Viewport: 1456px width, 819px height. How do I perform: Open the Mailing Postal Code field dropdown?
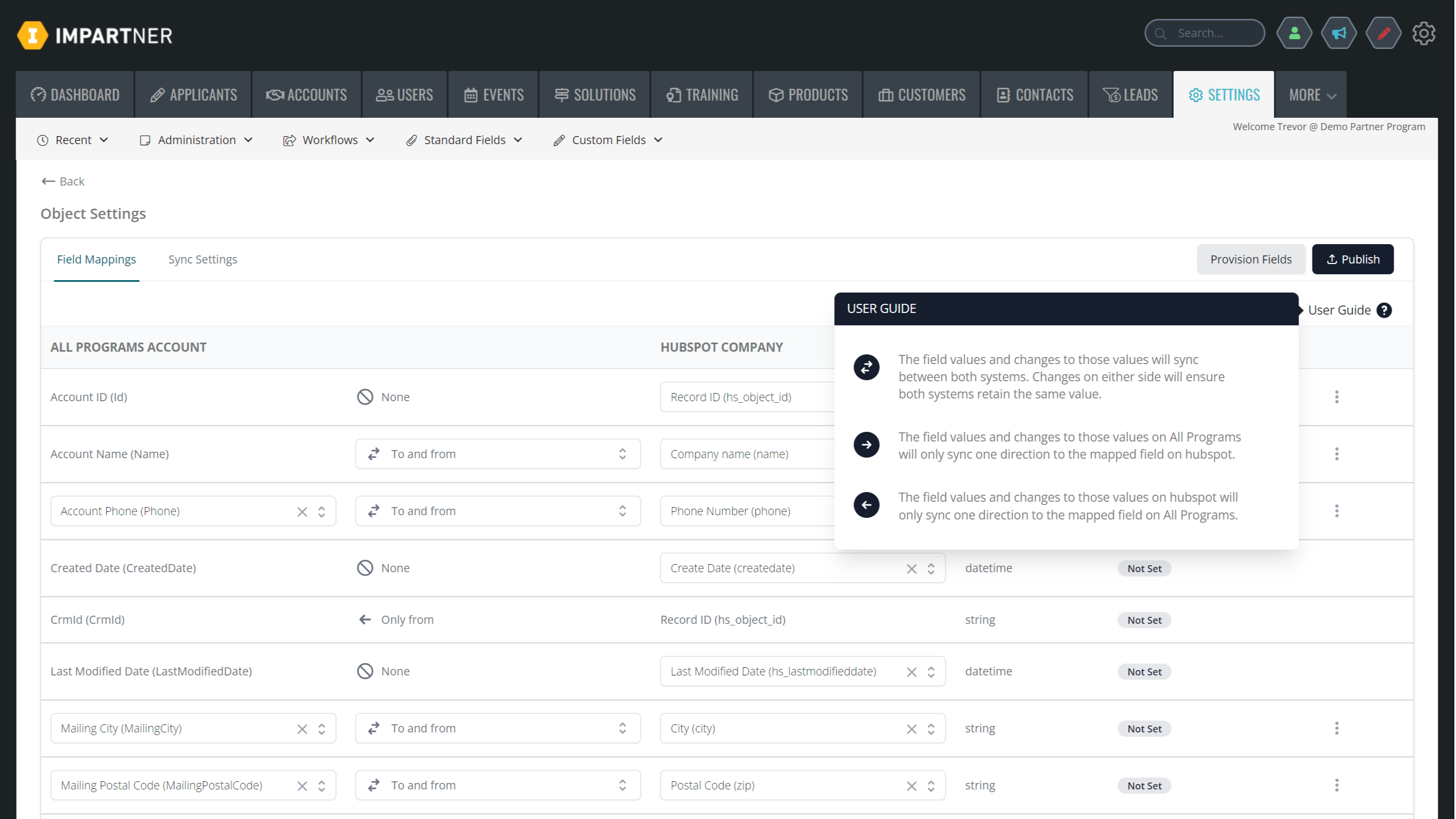(321, 786)
